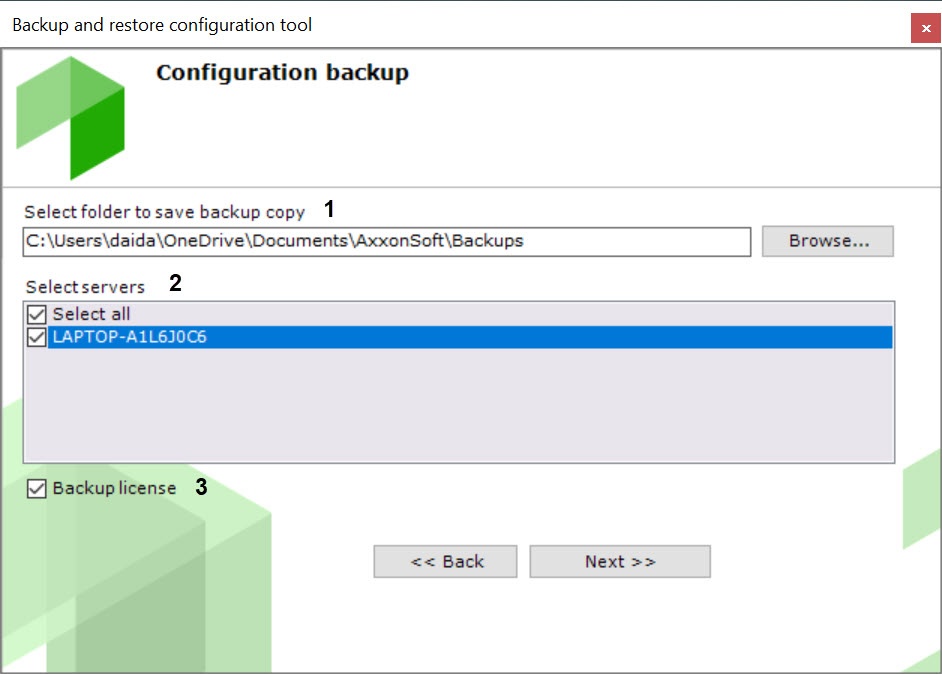The image size is (942, 674).
Task: Click annotation number 3 beside Backup license
Action: [201, 487]
